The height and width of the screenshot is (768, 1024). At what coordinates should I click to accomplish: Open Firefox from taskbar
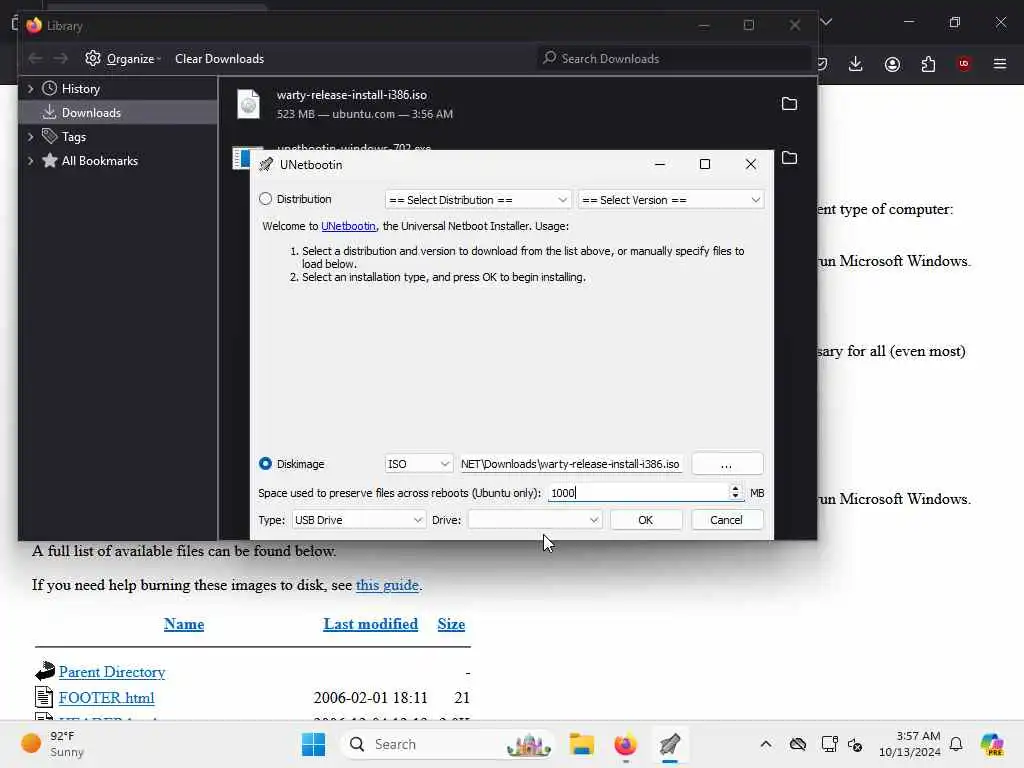click(626, 744)
